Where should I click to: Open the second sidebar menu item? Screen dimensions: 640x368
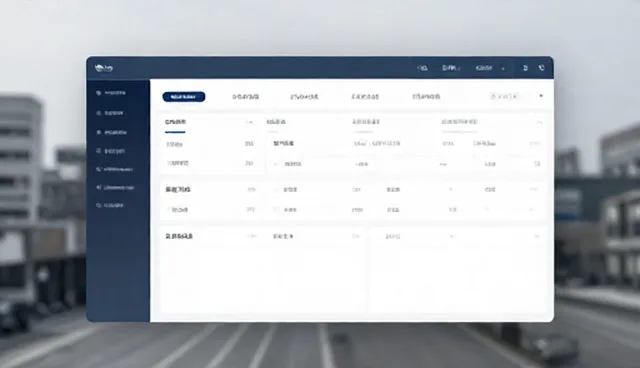click(110, 113)
